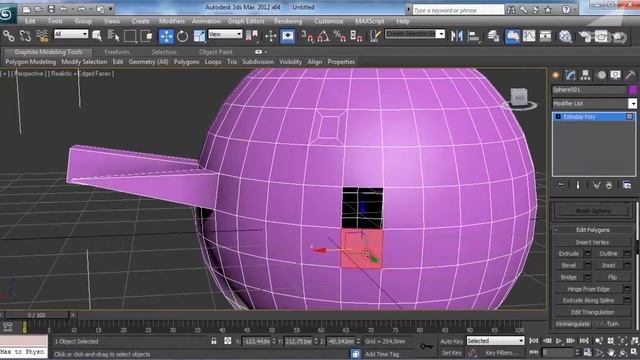Toggle Window/Crossing selection mode

click(146, 36)
